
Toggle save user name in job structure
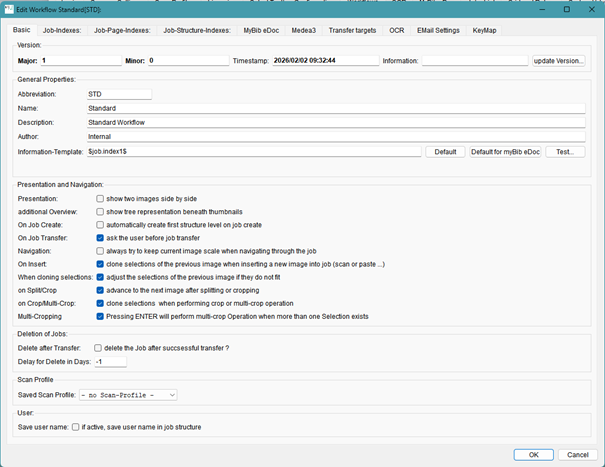76,427
